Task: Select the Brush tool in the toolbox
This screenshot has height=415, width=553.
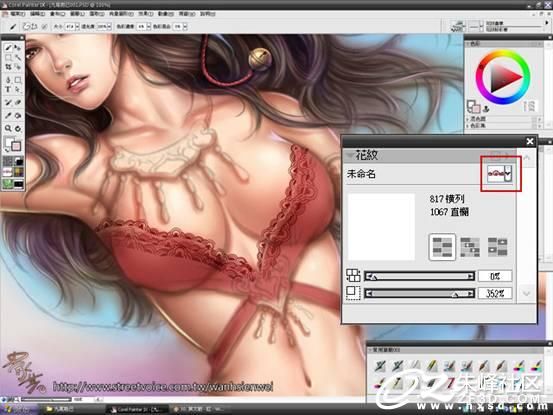Action: [8, 48]
